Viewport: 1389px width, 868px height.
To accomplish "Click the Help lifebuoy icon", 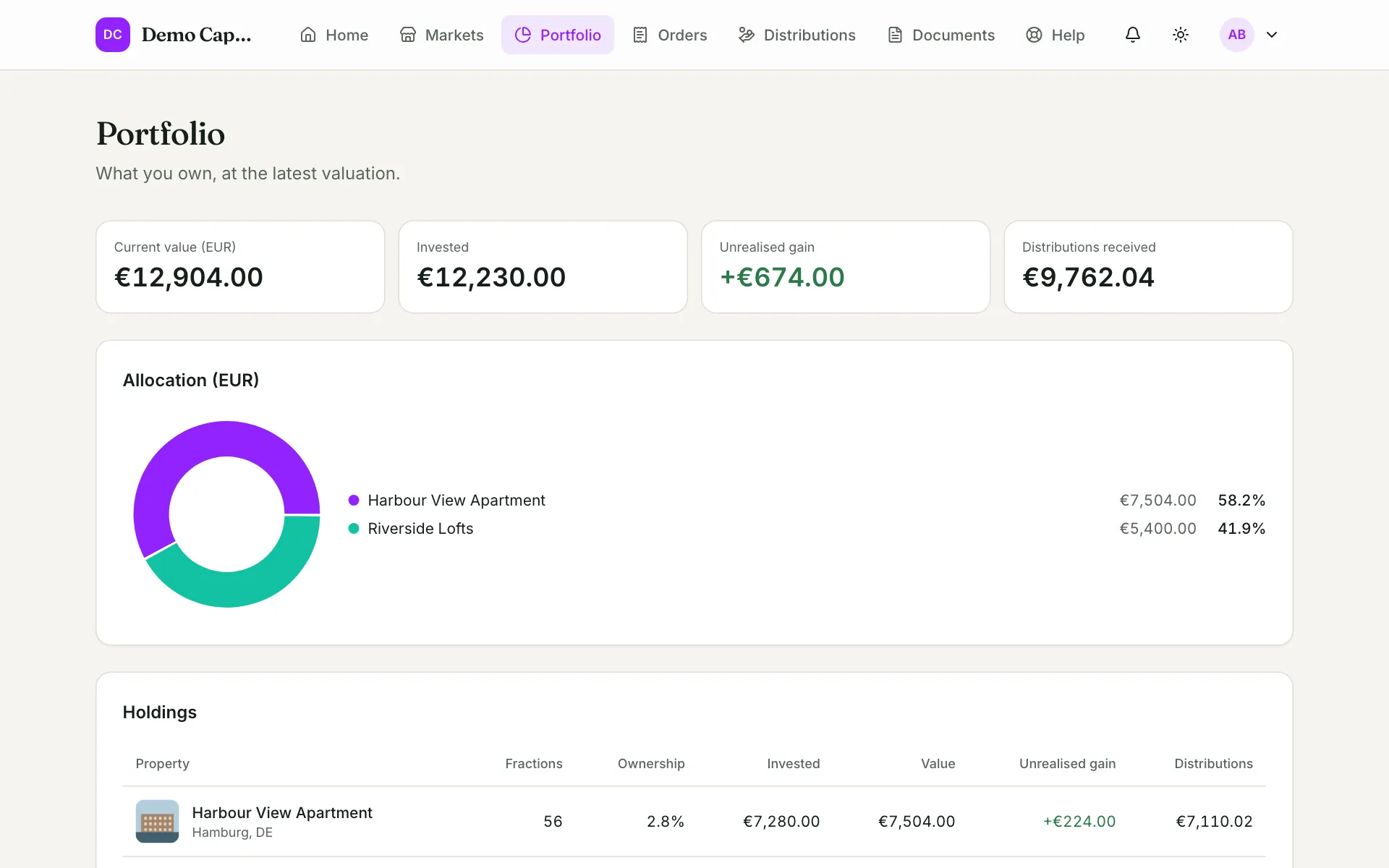I will point(1034,35).
